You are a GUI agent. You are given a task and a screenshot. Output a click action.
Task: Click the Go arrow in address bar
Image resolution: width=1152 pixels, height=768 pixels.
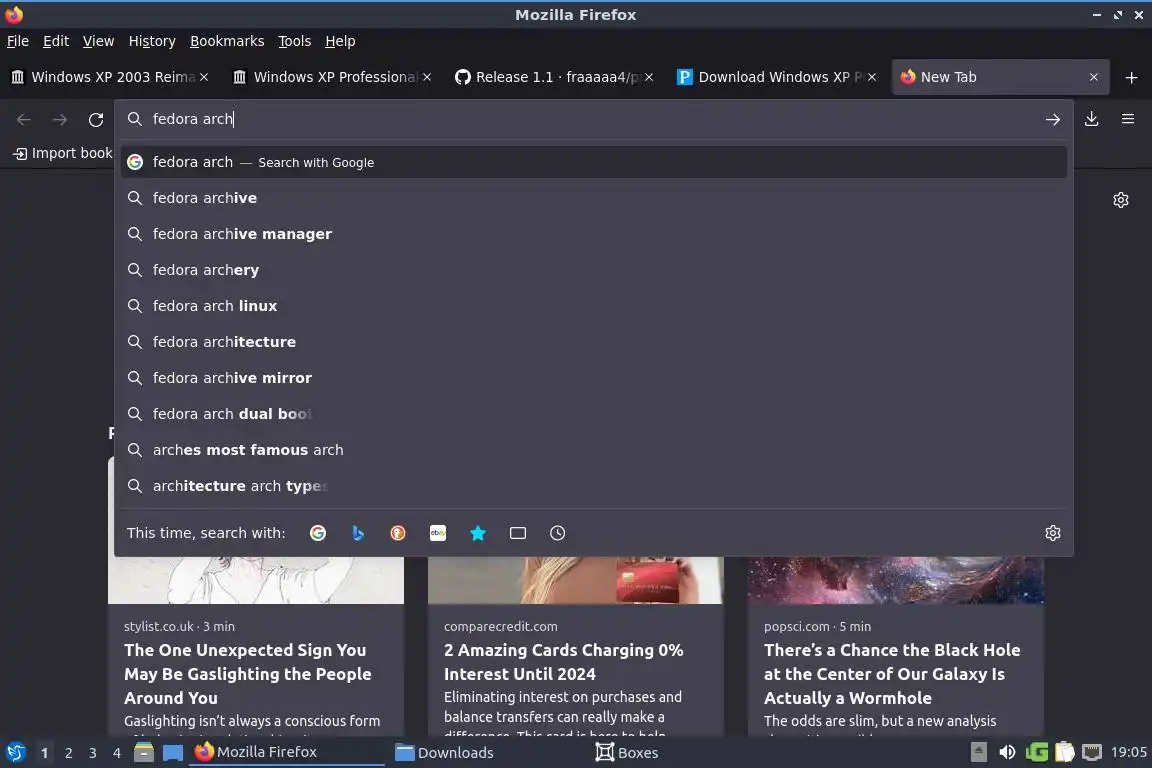point(1053,119)
